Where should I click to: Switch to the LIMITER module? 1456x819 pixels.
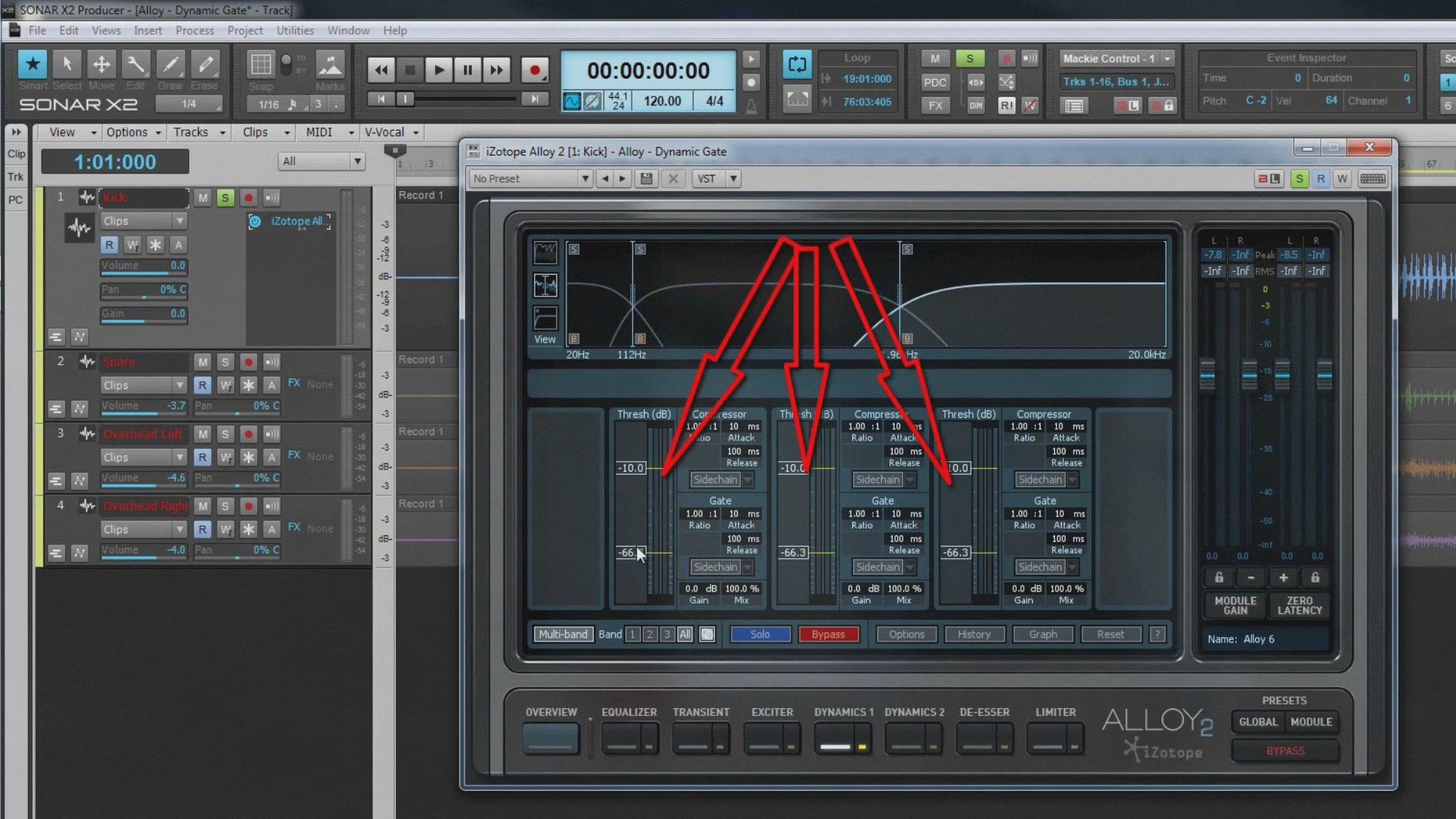(x=1056, y=738)
